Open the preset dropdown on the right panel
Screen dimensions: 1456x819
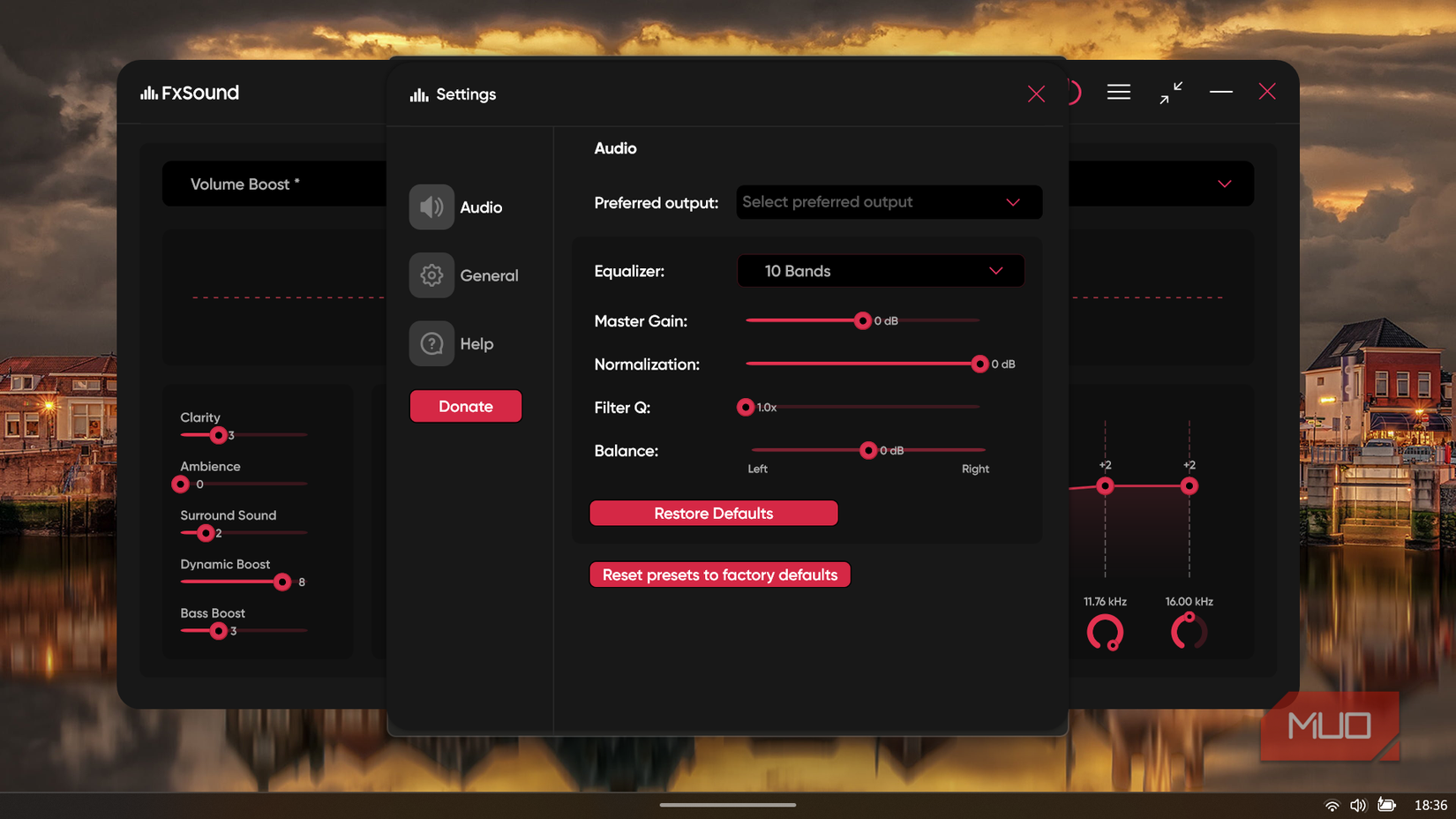tap(1223, 184)
